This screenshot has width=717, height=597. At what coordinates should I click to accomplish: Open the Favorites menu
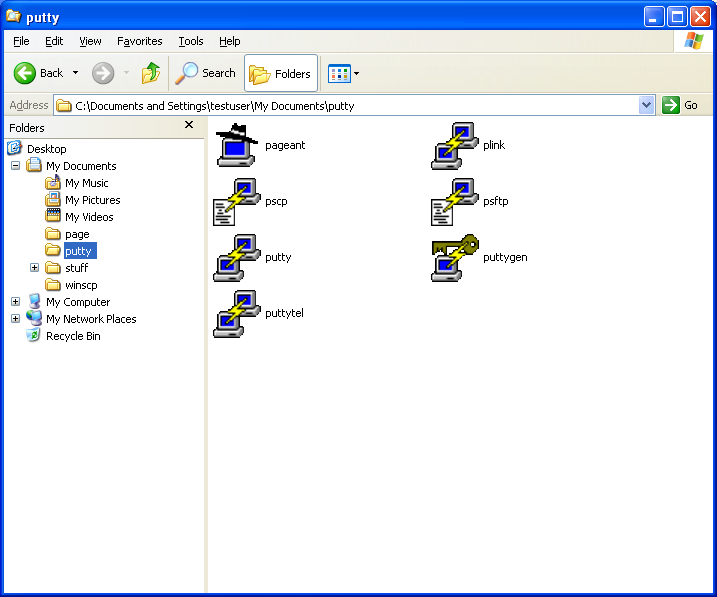(x=139, y=41)
